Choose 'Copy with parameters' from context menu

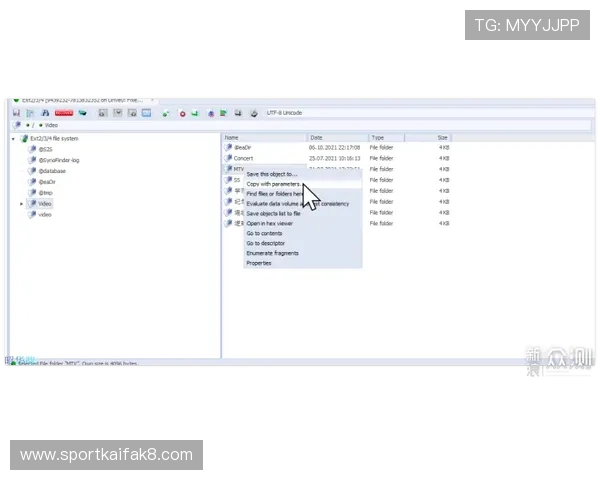[x=273, y=184]
